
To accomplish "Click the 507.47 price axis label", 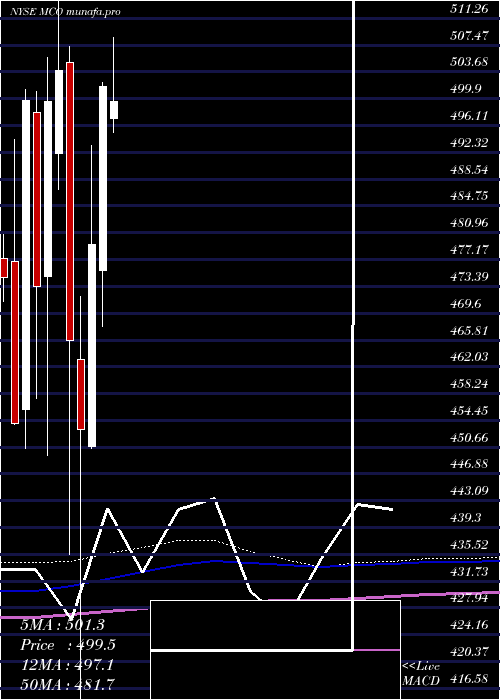I will tap(469, 35).
